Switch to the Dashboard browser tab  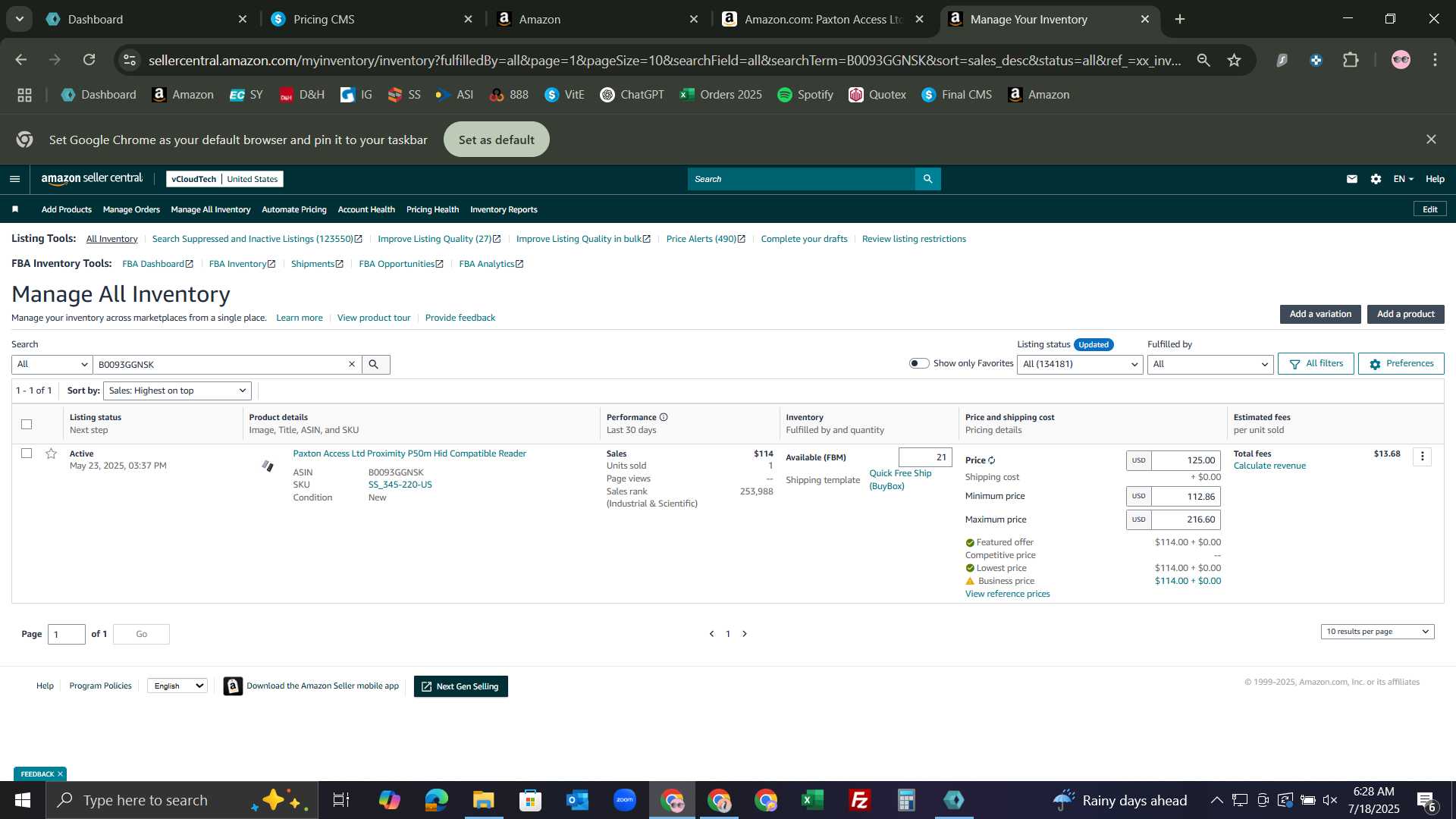coord(146,19)
